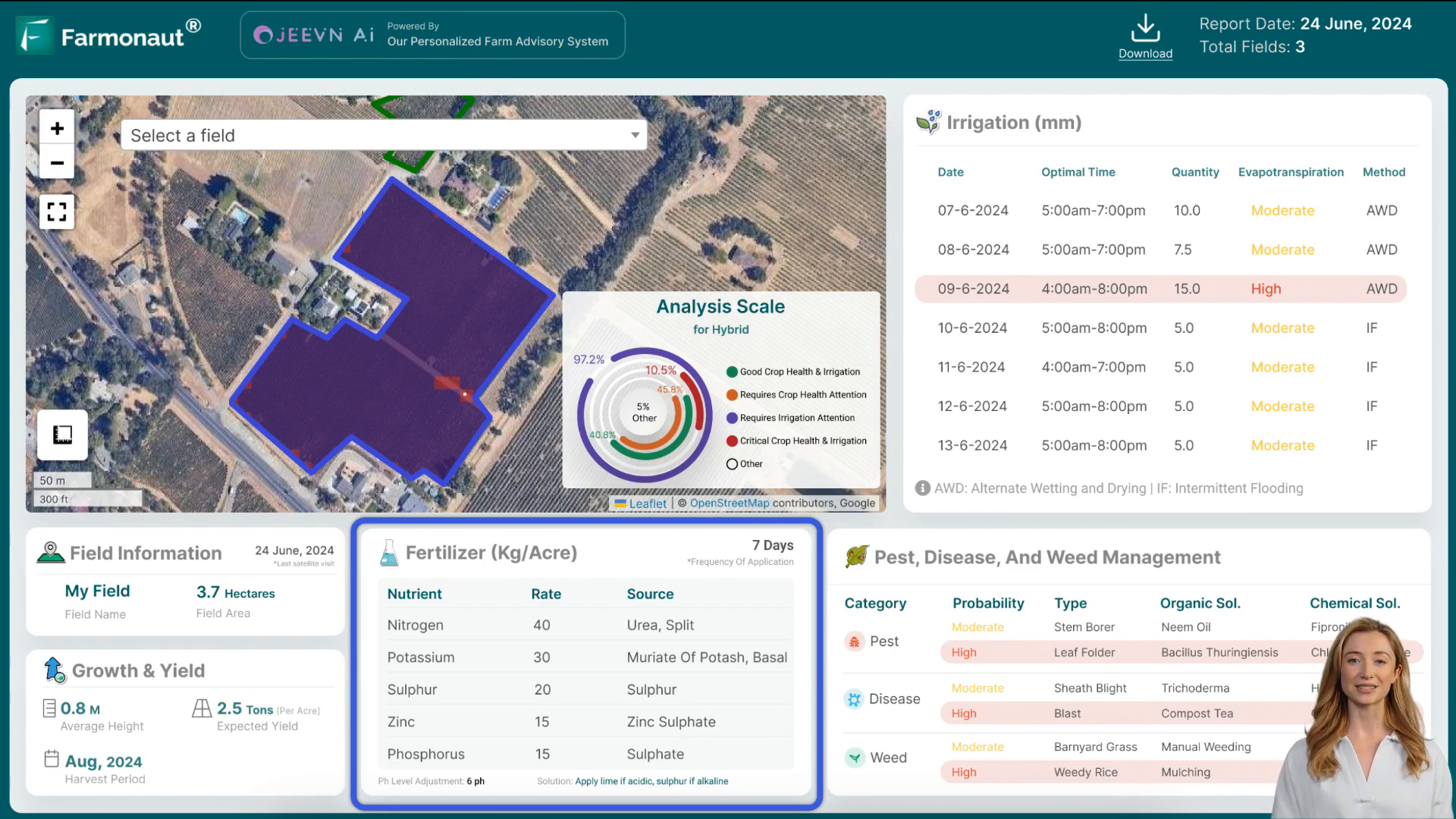Click the Good Crop Health legend color swatch
Screen dimensions: 1456x819
click(730, 371)
